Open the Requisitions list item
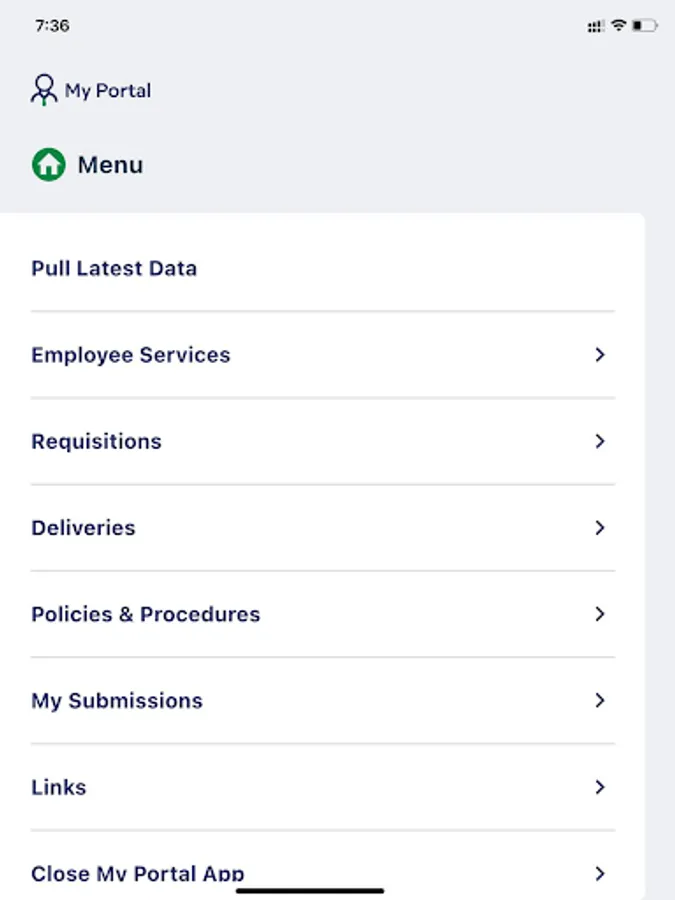 coord(96,441)
